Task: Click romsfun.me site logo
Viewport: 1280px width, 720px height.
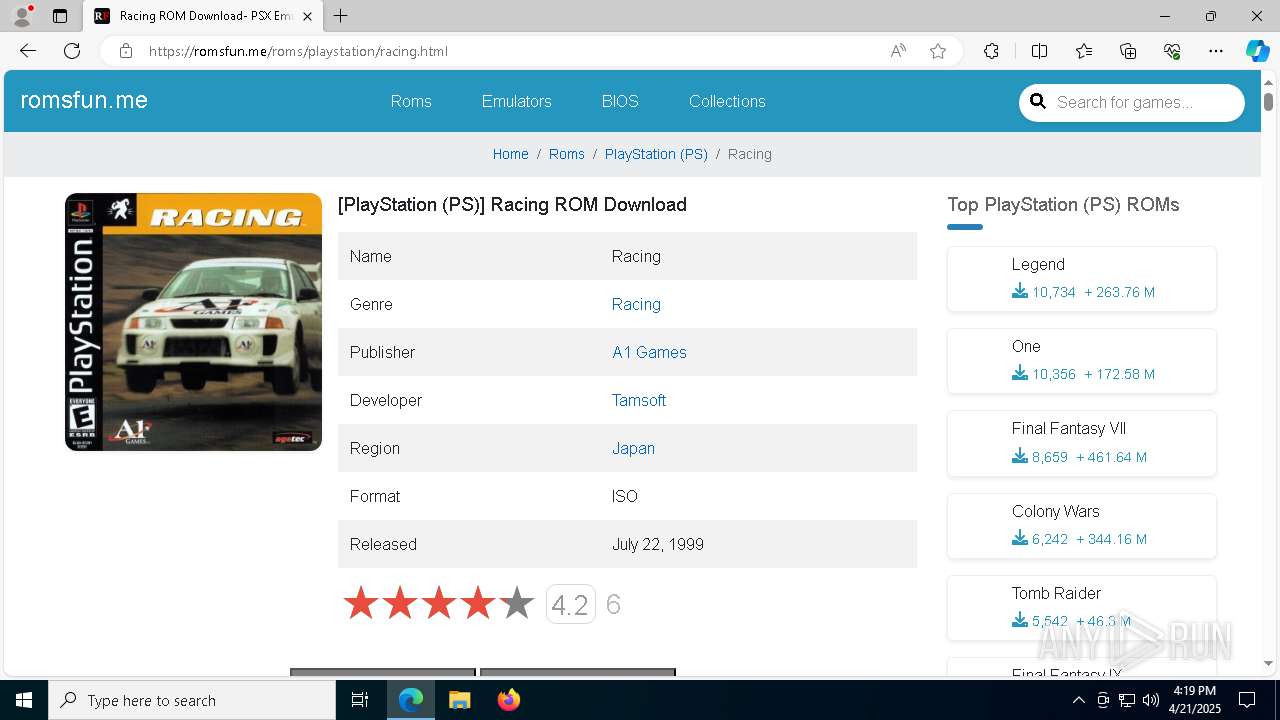Action: tap(84, 100)
